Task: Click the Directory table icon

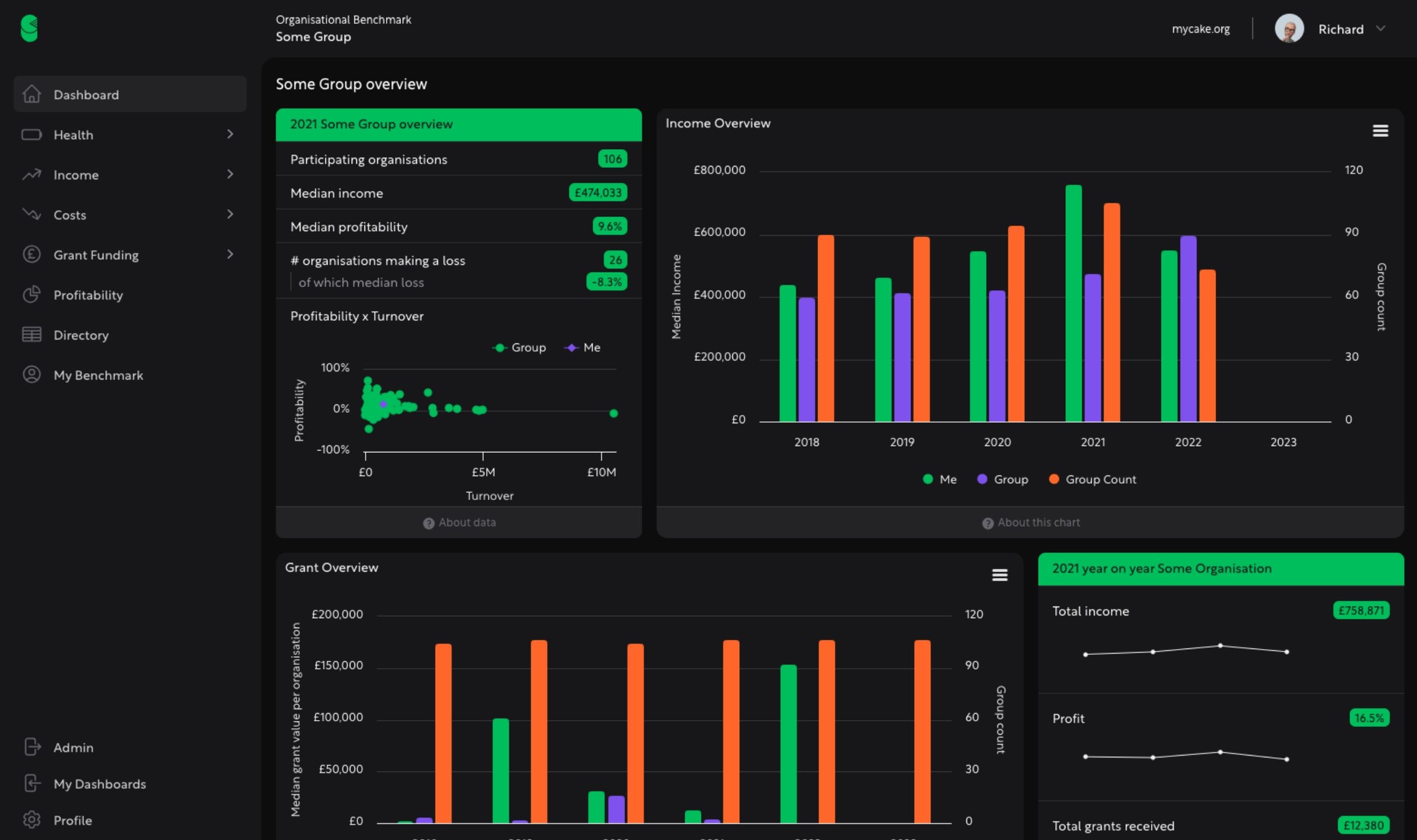Action: [31, 334]
